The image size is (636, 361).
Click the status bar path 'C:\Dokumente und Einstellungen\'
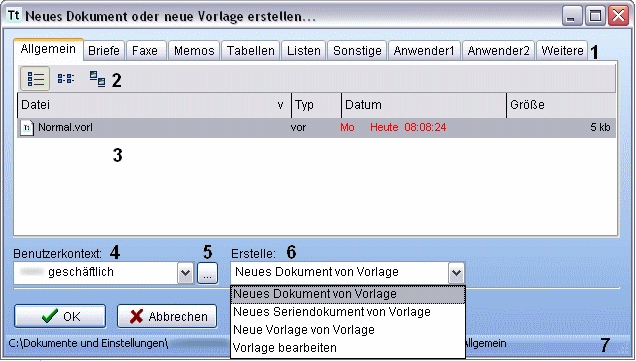pos(88,343)
